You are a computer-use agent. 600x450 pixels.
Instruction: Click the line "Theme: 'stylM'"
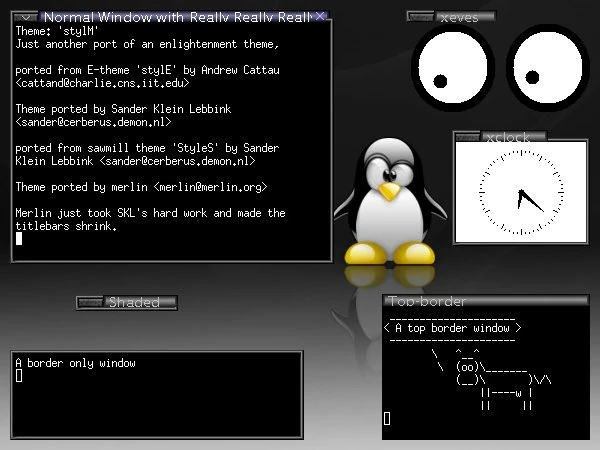pos(57,31)
